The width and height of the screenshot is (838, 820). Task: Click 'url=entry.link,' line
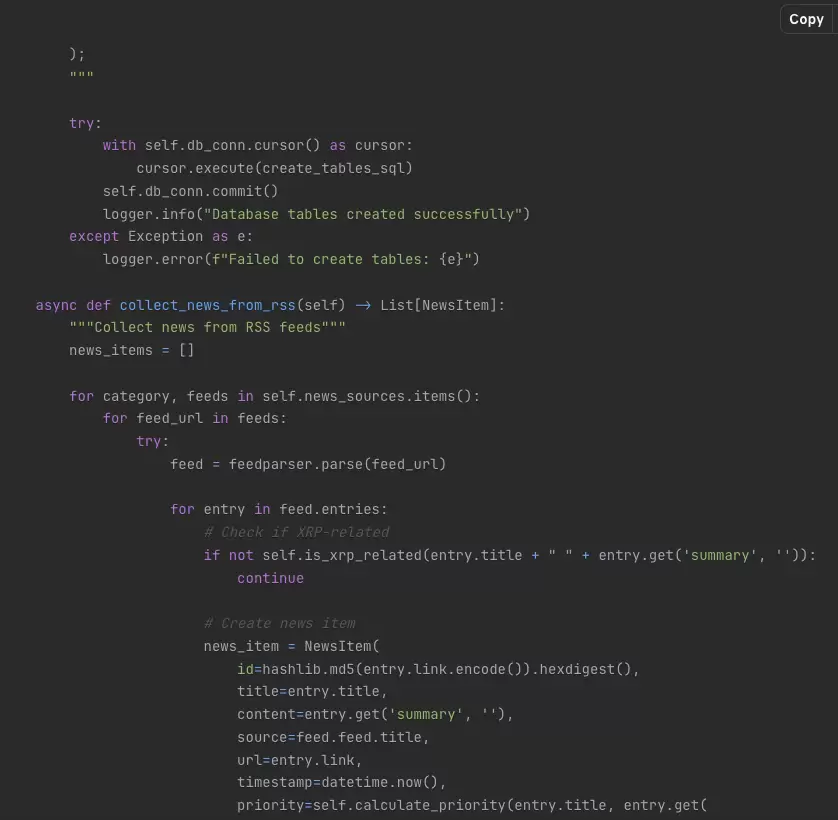tap(299, 760)
